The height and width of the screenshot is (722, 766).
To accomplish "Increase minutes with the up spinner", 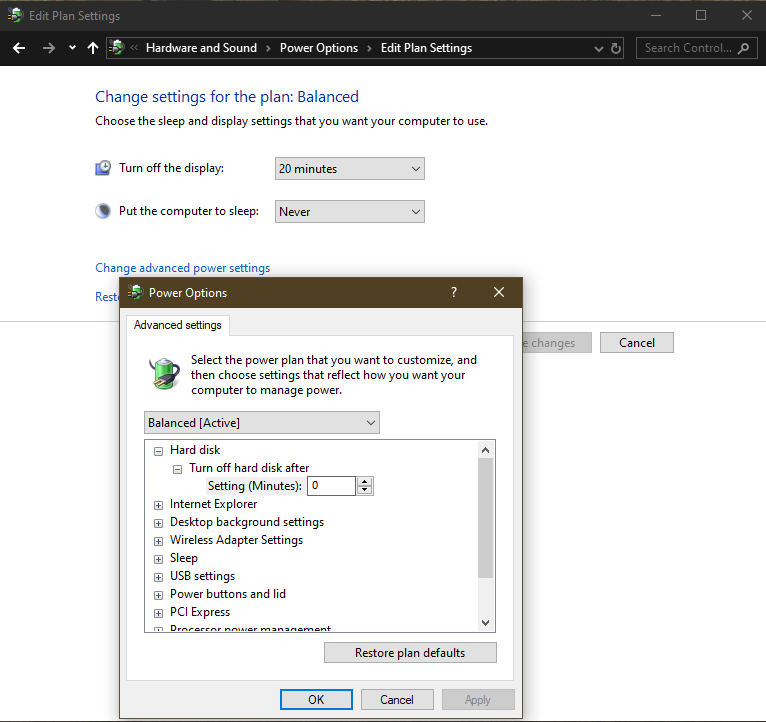I will (x=364, y=482).
